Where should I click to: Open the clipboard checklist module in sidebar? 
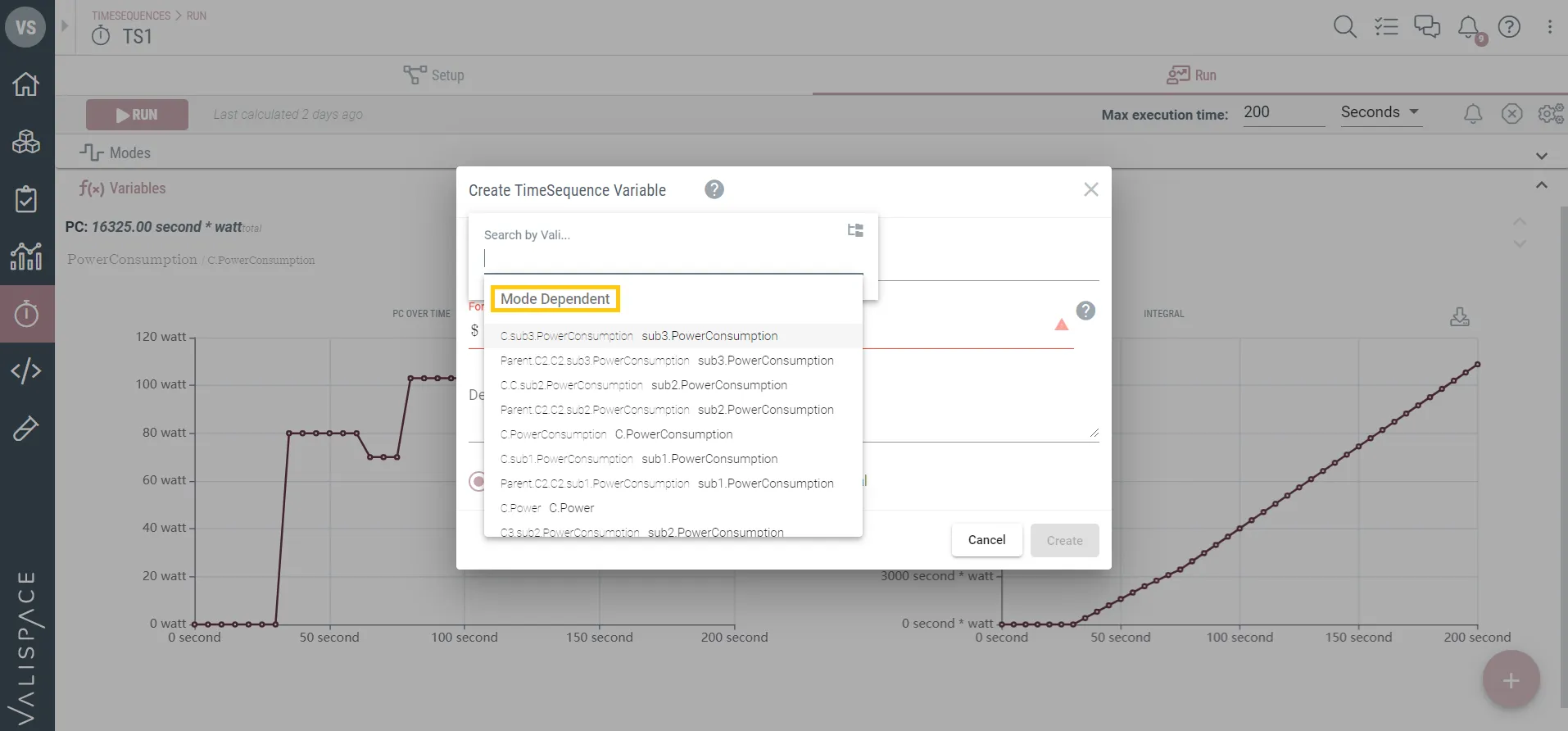coord(26,198)
